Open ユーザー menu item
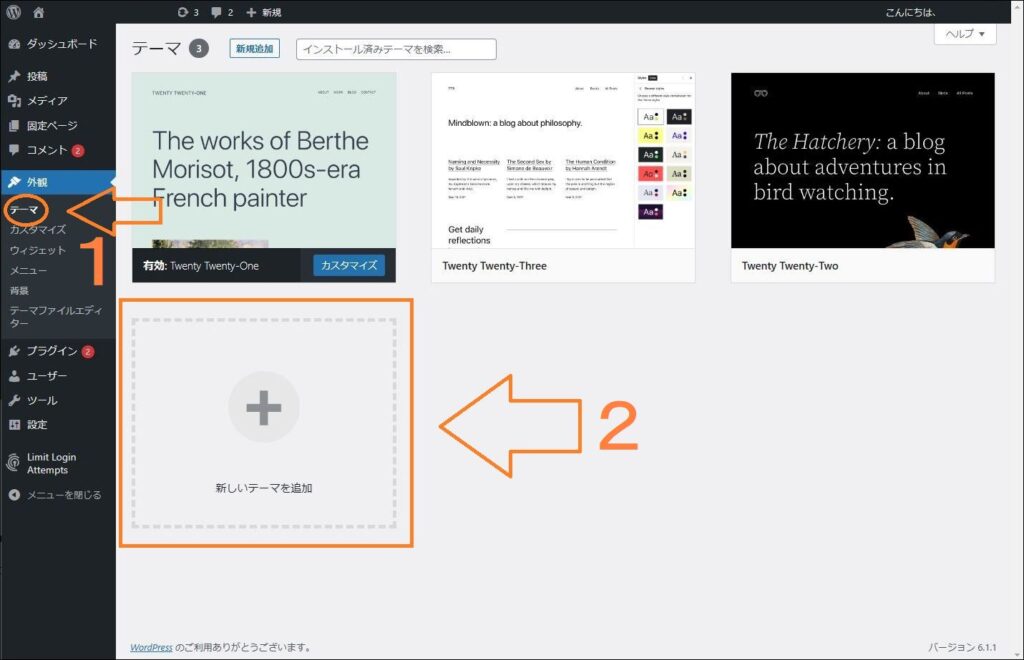This screenshot has width=1024, height=660. tap(47, 376)
